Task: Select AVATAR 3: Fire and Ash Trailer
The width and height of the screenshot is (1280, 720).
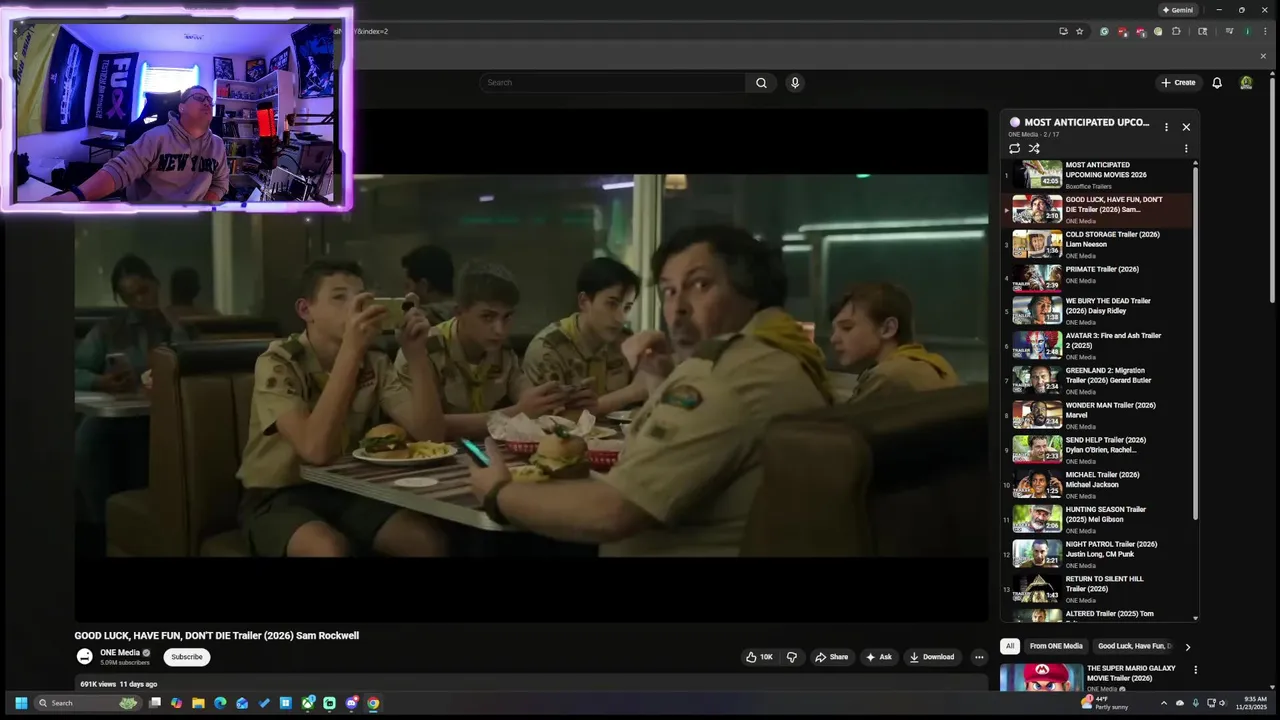Action: click(x=1096, y=346)
